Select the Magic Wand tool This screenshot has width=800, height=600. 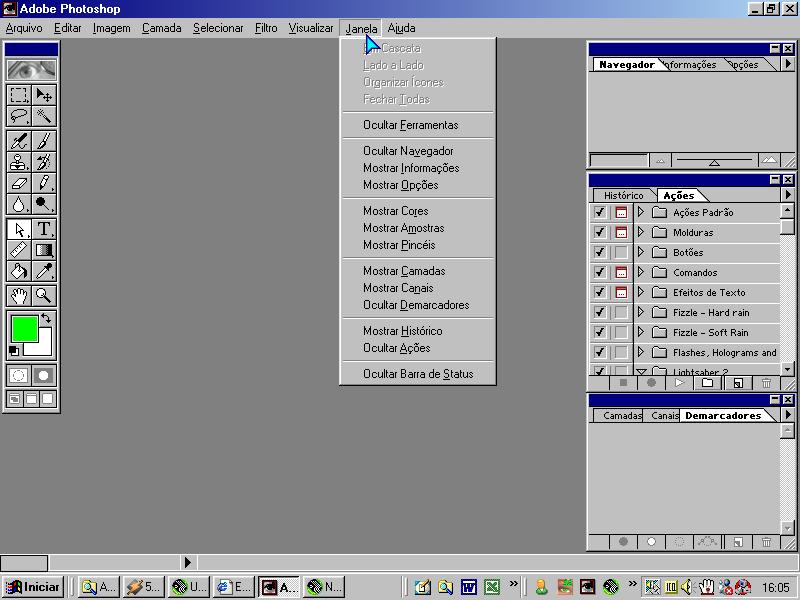pos(44,116)
